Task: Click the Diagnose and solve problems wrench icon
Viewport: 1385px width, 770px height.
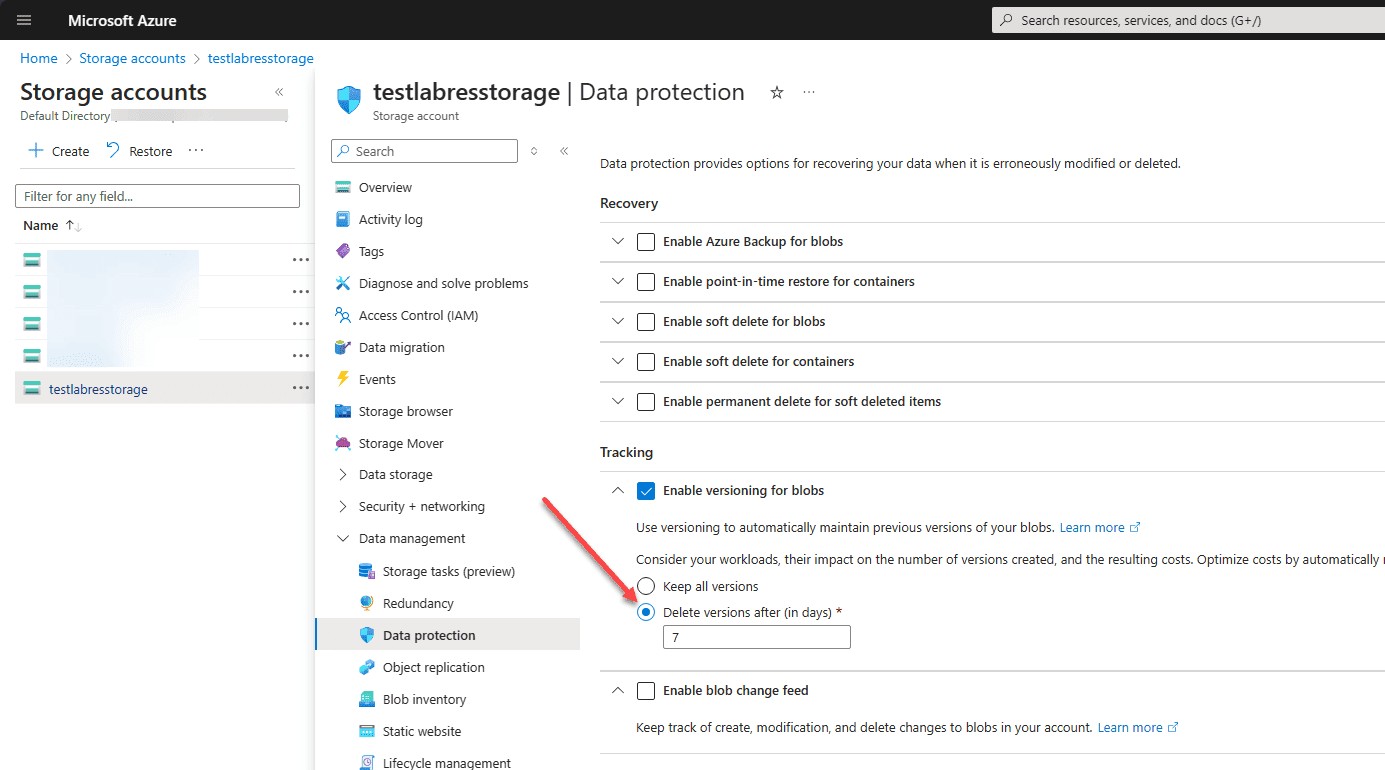Action: coord(343,283)
